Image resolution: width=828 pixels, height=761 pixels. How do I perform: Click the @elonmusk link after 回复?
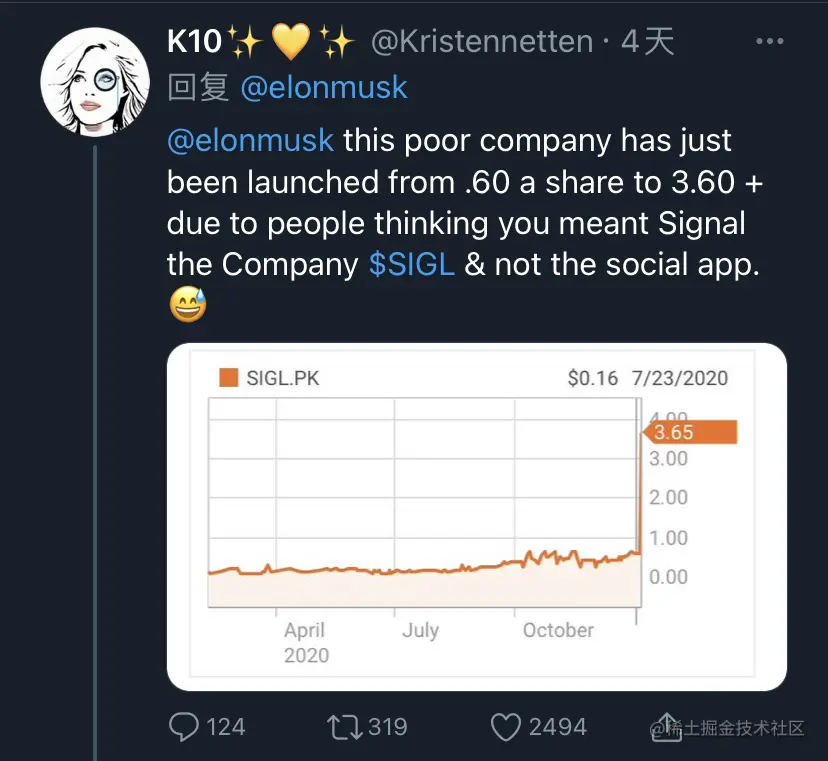click(324, 88)
